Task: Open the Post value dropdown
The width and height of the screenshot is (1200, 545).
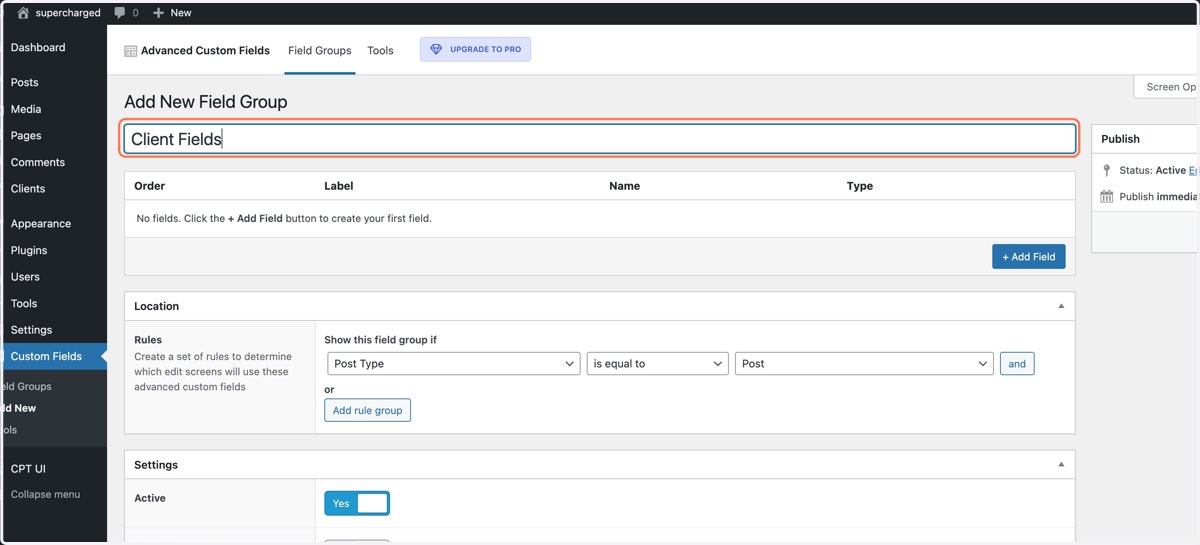Action: pyautogui.click(x=864, y=364)
